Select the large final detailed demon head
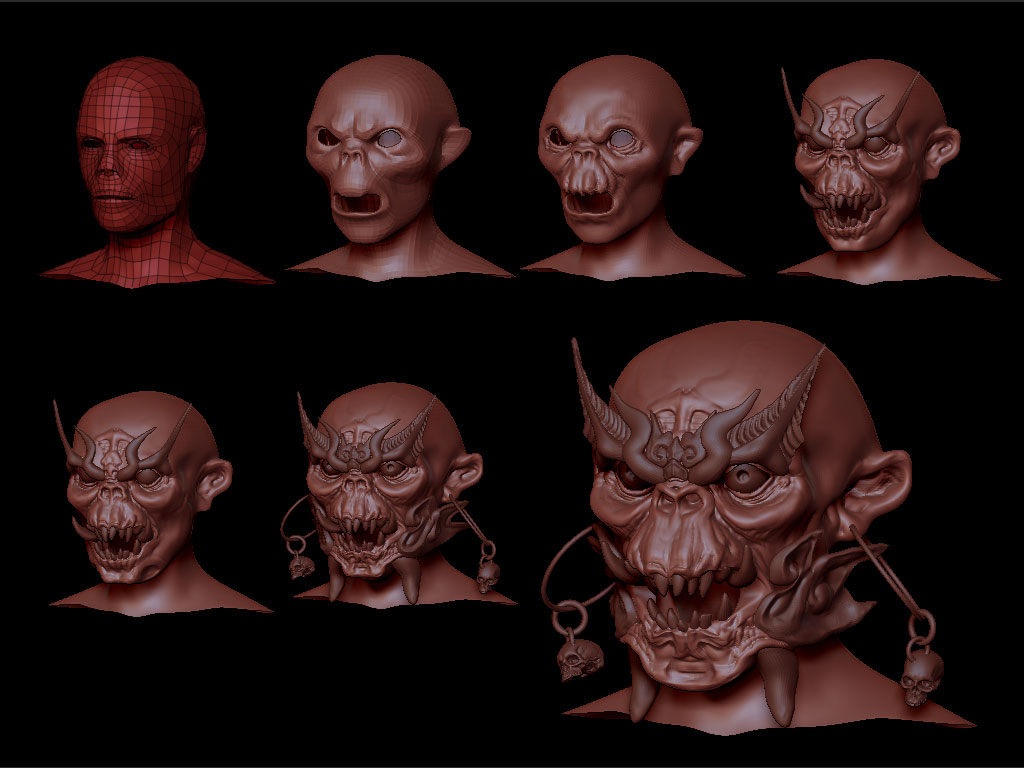 tap(758, 526)
